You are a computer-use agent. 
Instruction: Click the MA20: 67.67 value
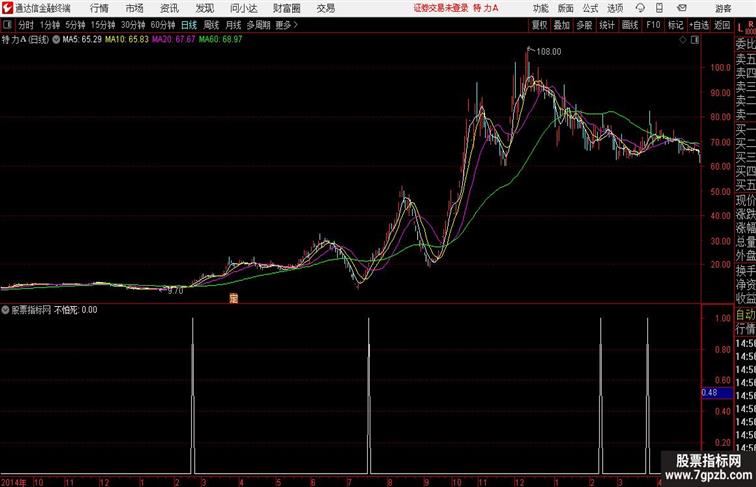pos(174,40)
